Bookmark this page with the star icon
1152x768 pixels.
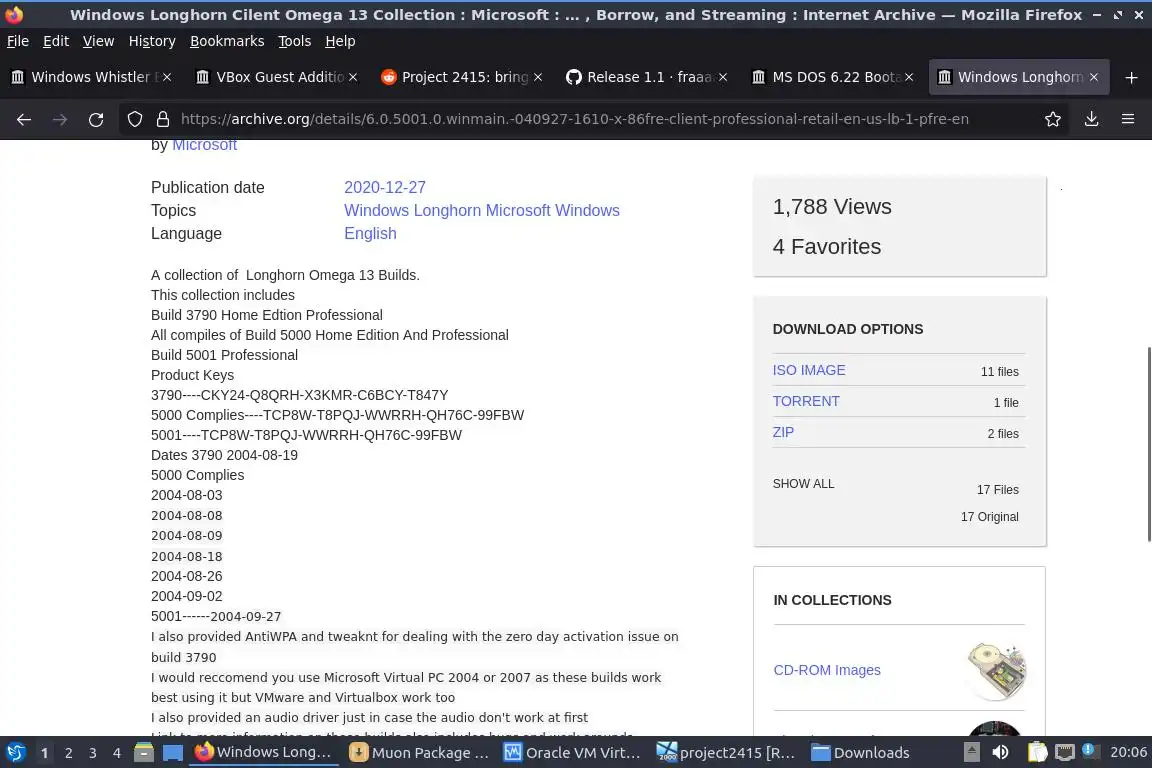click(1053, 119)
